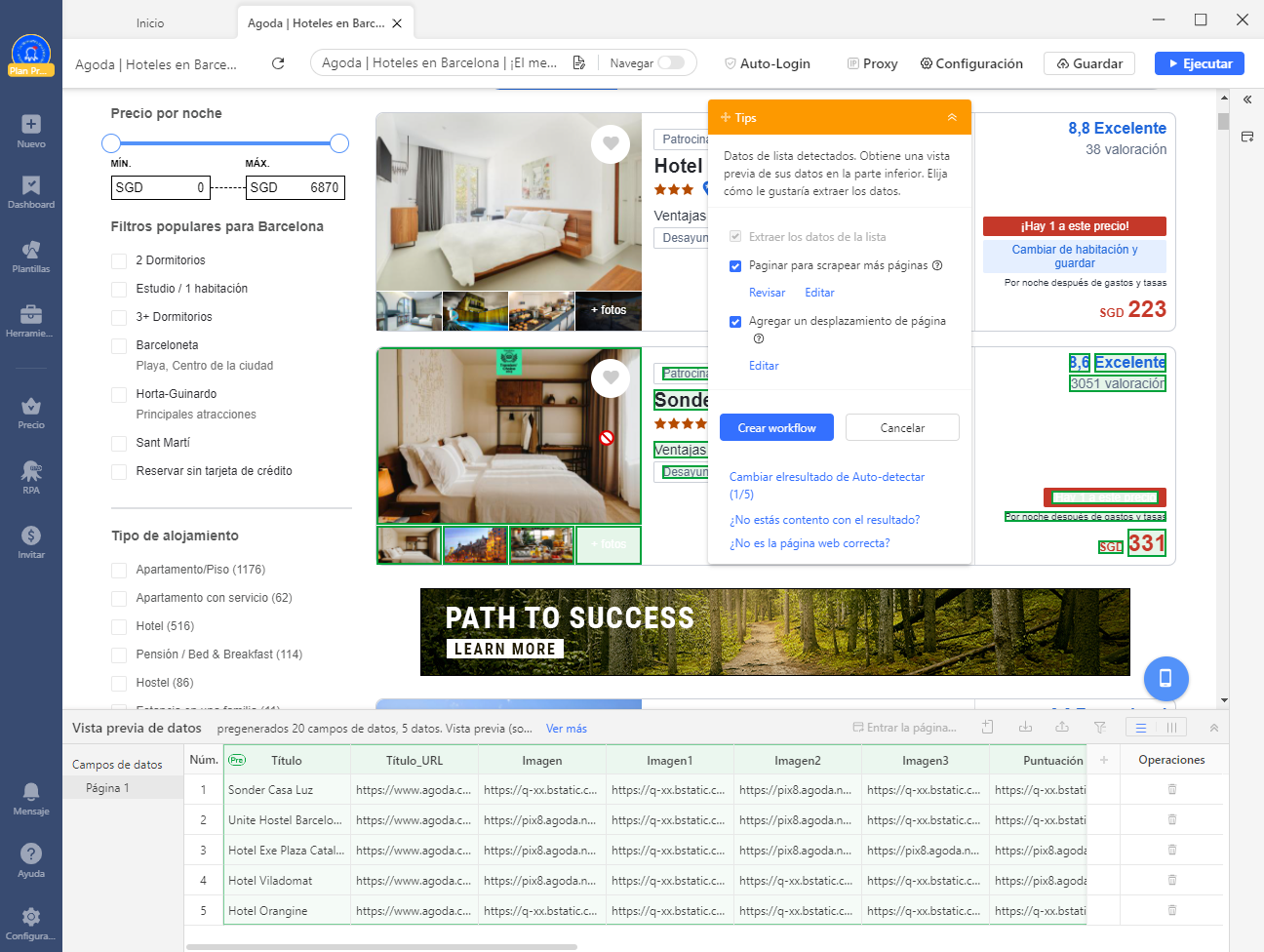Check the 3+ Dormitorios filter

pyautogui.click(x=119, y=317)
